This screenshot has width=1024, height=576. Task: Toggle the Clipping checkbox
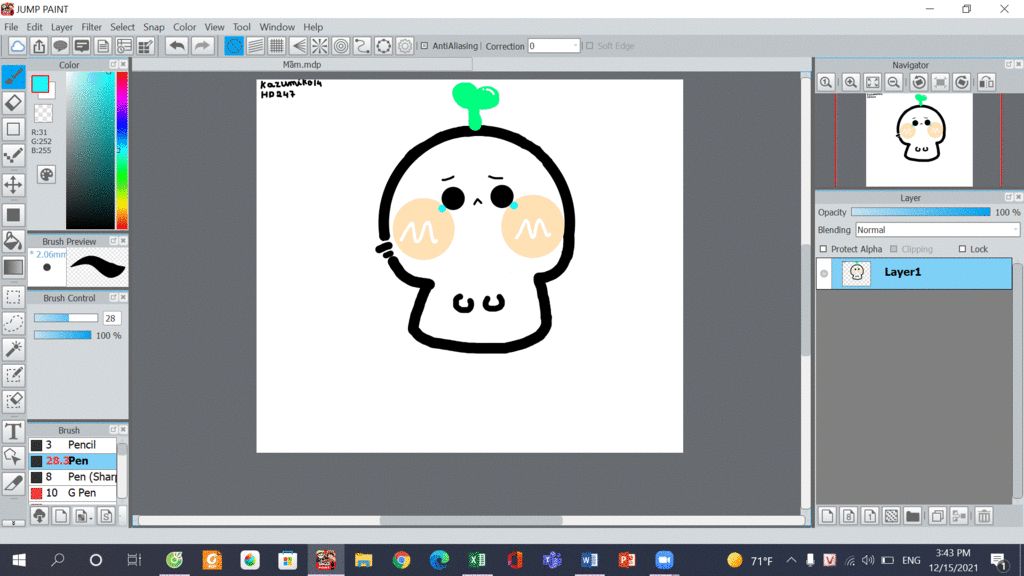[894, 249]
